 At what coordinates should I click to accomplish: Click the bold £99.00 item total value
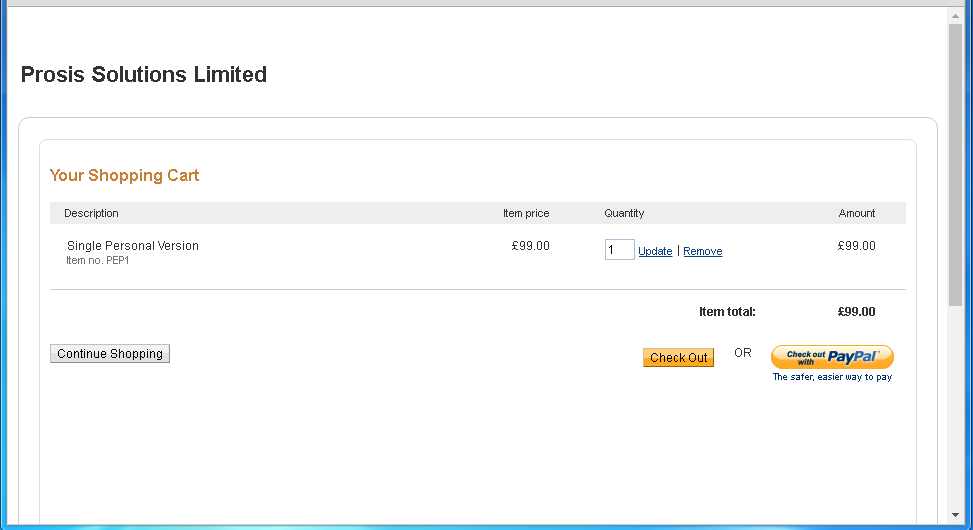pos(856,312)
